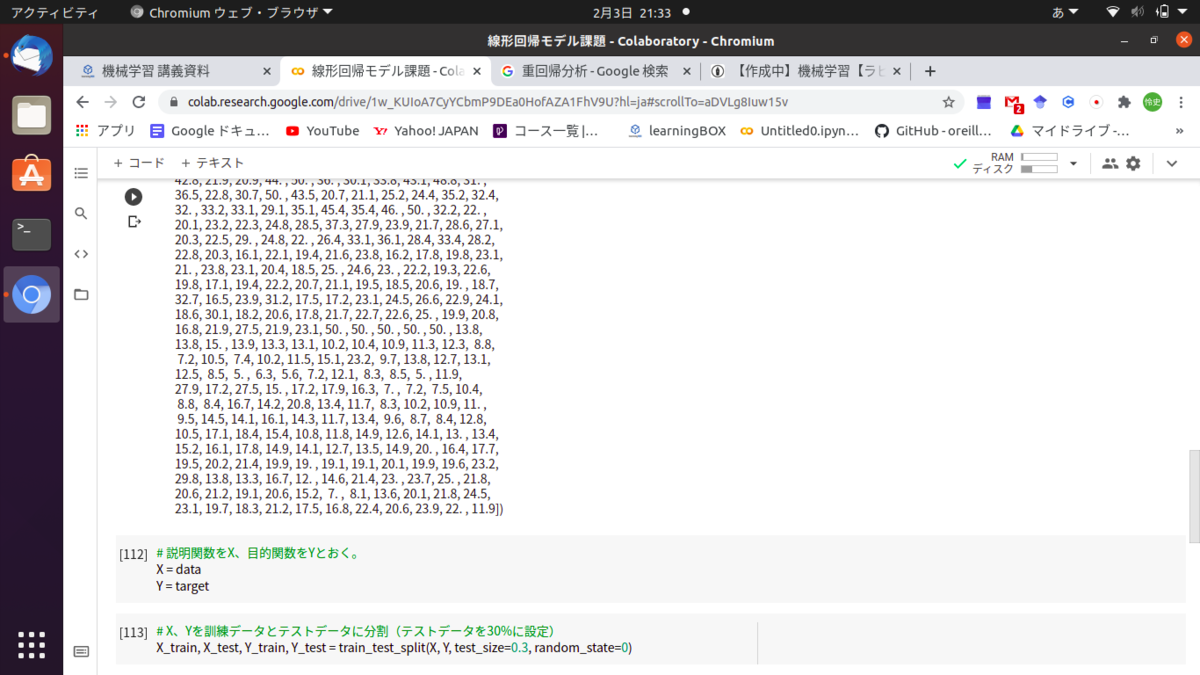Select code cell [113] with train_test_split
This screenshot has height=675, width=1200.
click(x=650, y=639)
